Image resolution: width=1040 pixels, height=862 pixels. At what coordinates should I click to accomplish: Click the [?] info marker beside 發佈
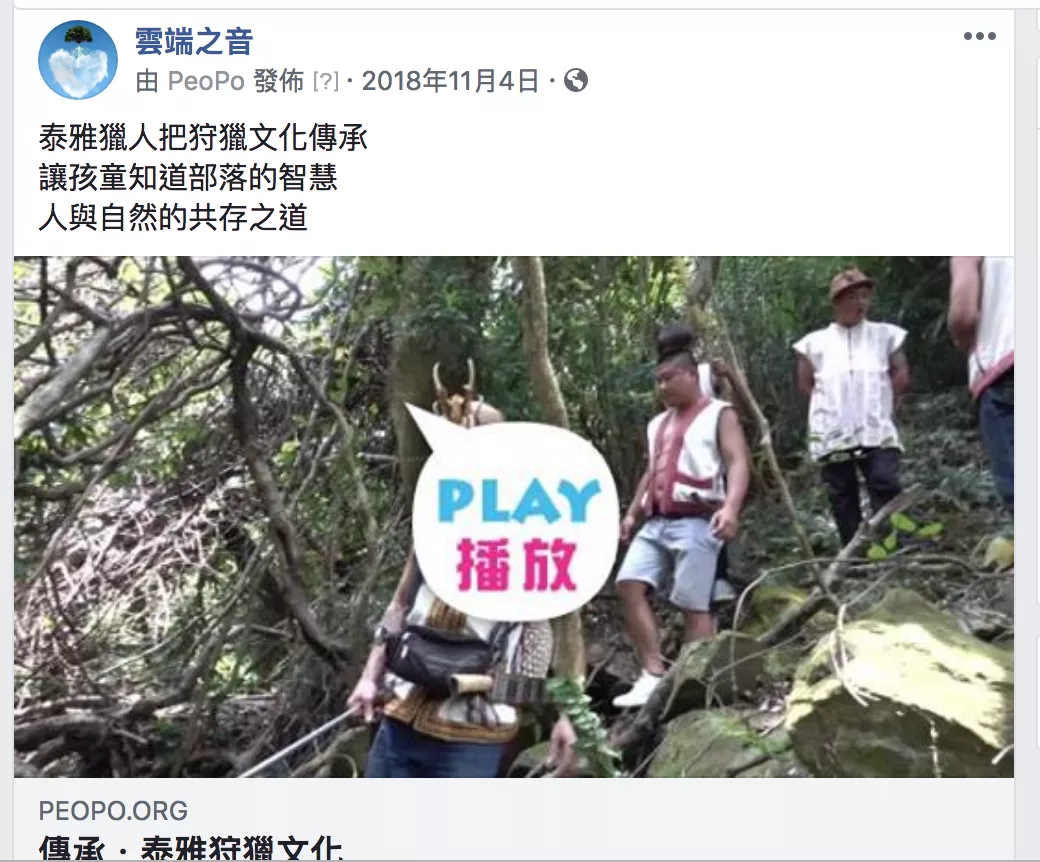pyautogui.click(x=326, y=82)
